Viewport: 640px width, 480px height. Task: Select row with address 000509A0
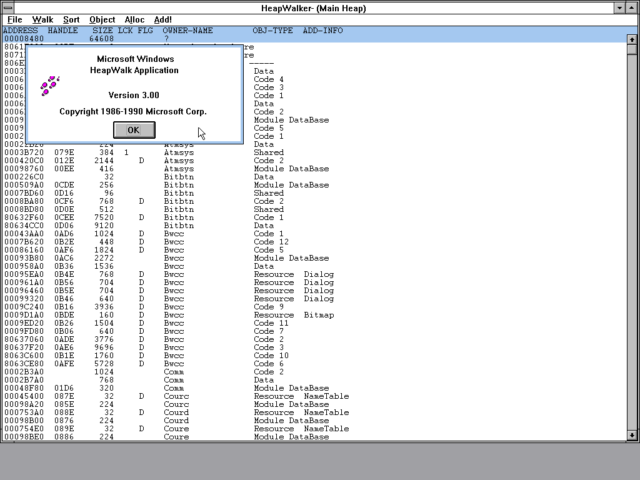314,185
